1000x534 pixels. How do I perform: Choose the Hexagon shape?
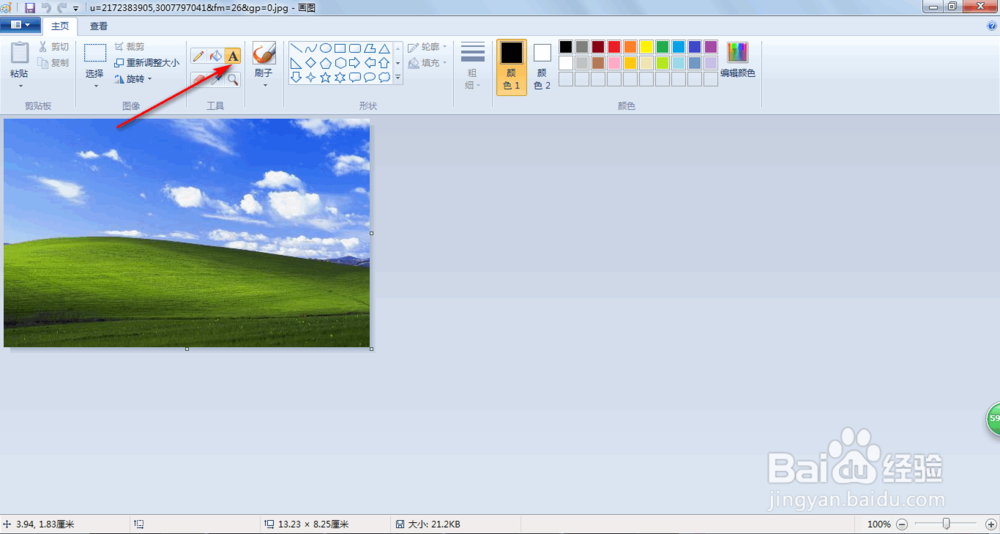click(340, 63)
